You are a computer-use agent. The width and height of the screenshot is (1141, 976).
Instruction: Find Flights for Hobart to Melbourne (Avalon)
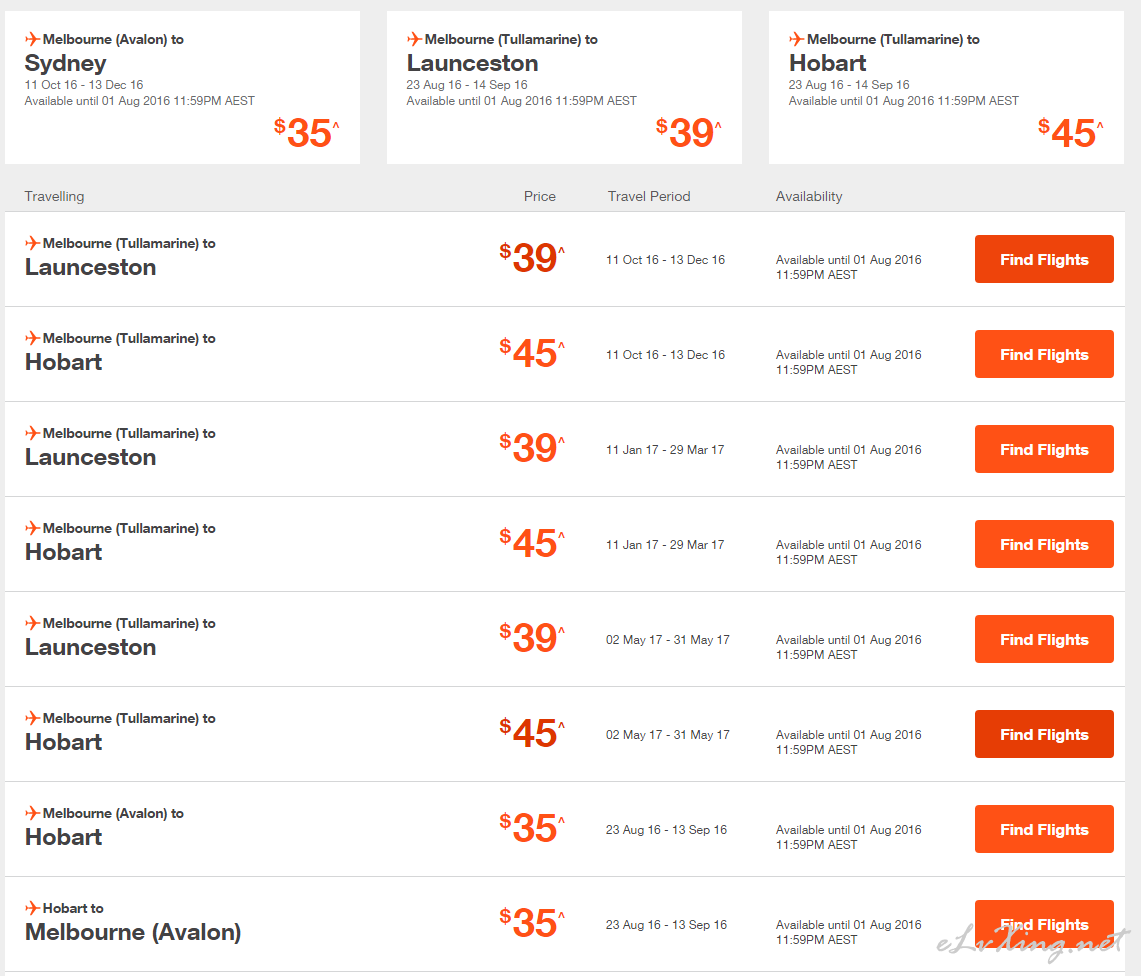coord(1044,924)
